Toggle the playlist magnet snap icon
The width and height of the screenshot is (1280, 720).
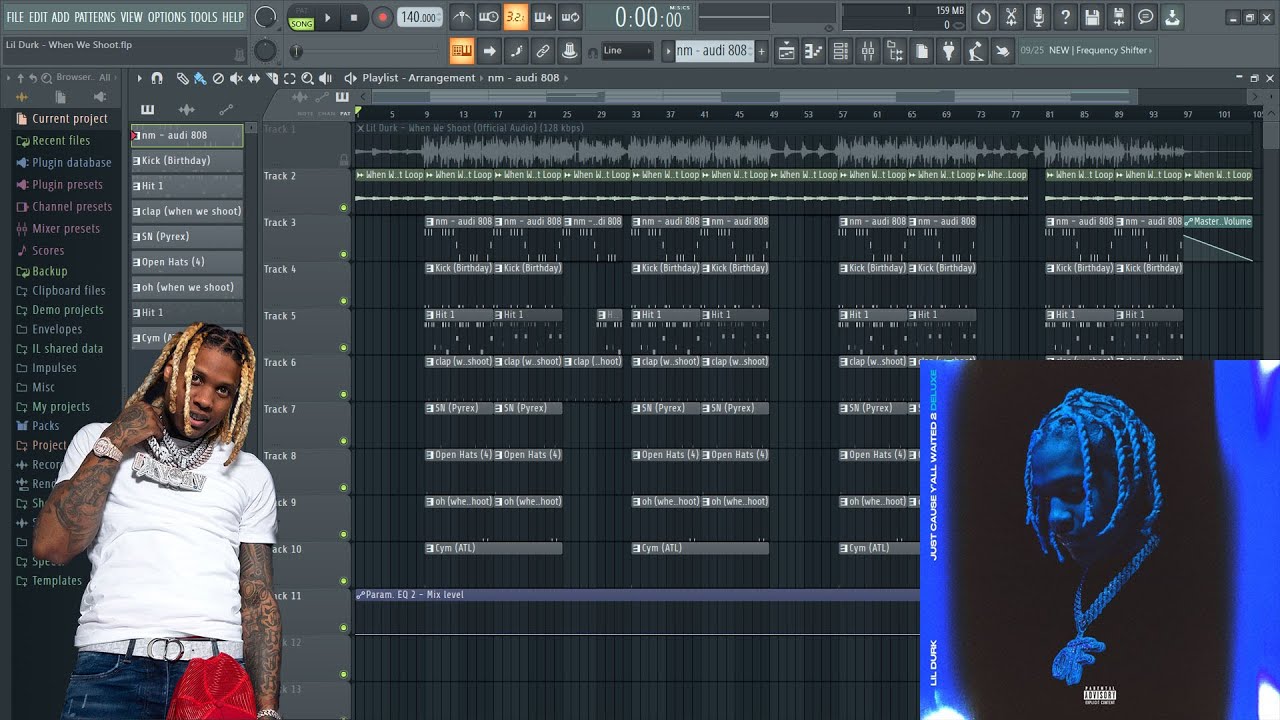[157, 78]
